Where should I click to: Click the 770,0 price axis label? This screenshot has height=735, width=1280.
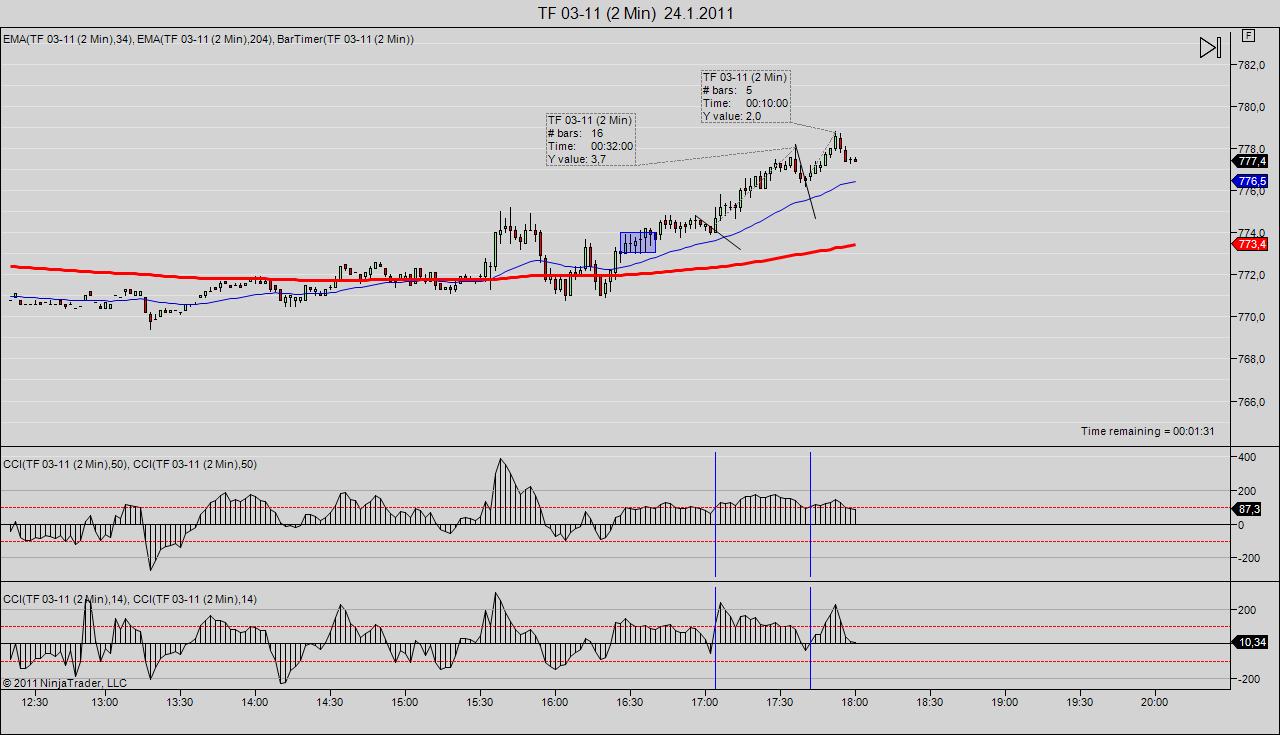click(x=1252, y=317)
